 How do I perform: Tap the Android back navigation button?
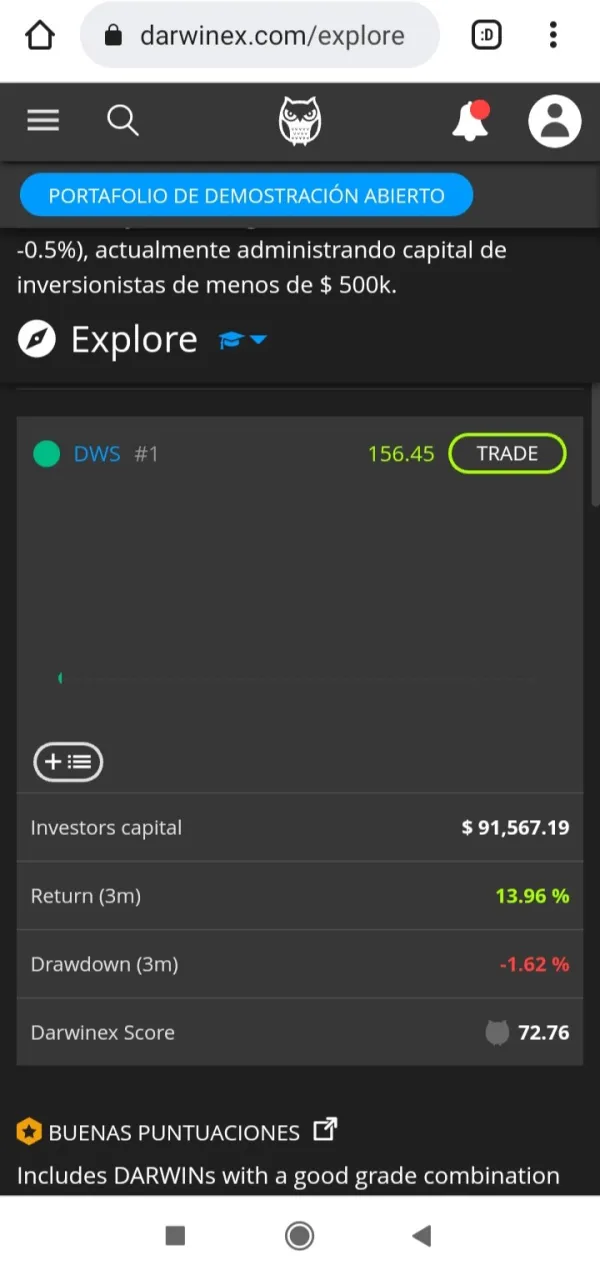click(421, 1236)
